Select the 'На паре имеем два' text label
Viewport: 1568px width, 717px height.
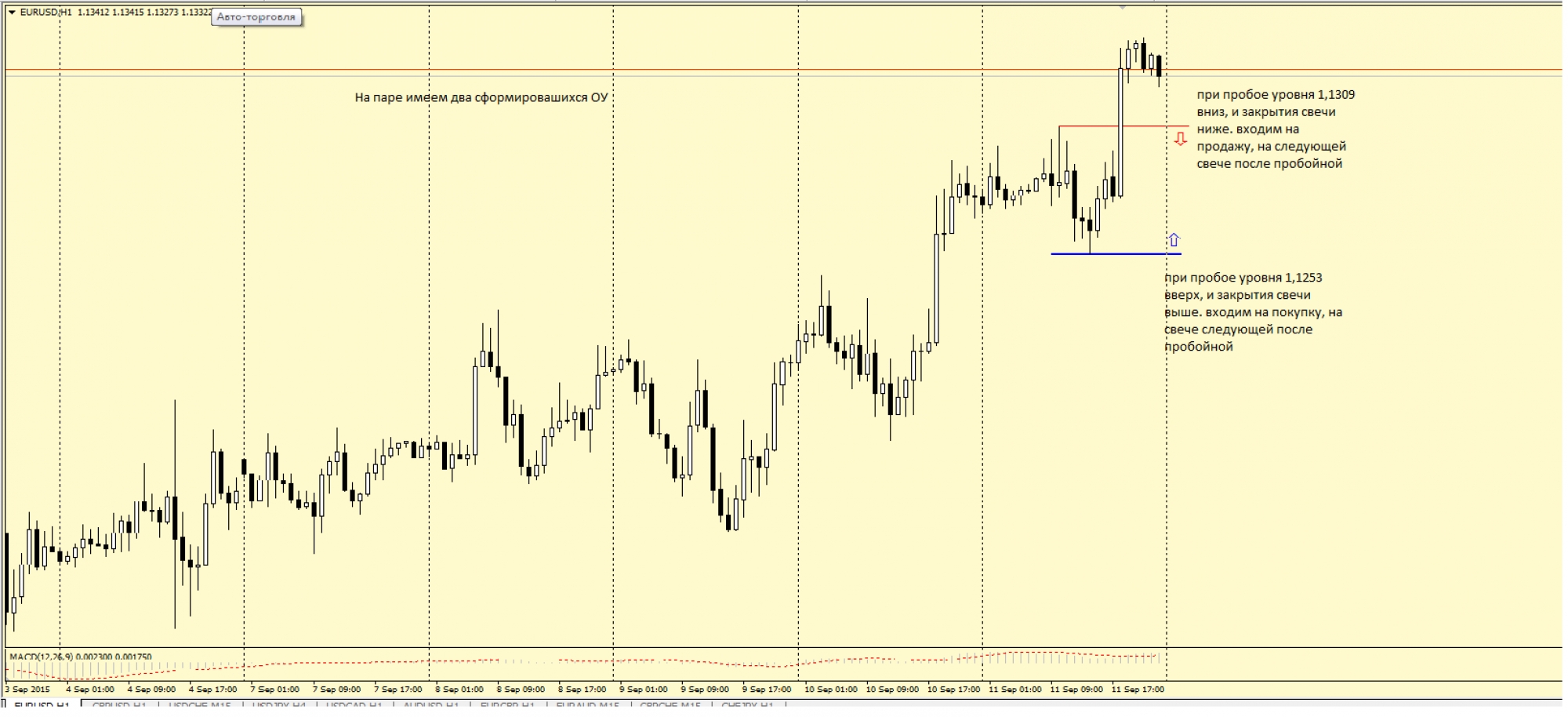(481, 98)
